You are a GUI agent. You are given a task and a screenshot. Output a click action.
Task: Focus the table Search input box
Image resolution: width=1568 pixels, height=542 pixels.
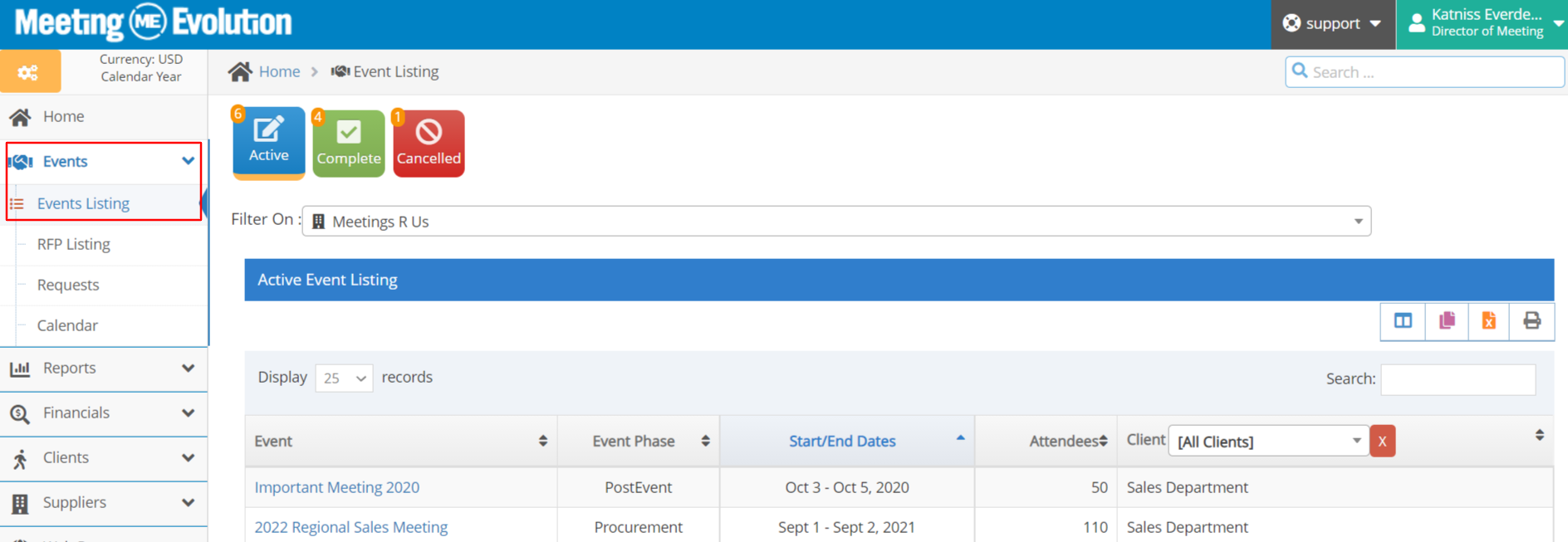coord(1458,379)
